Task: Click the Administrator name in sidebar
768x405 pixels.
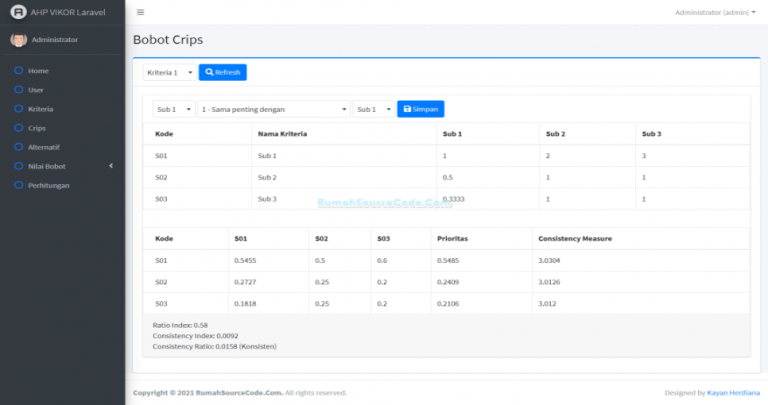Action: pyautogui.click(x=55, y=40)
